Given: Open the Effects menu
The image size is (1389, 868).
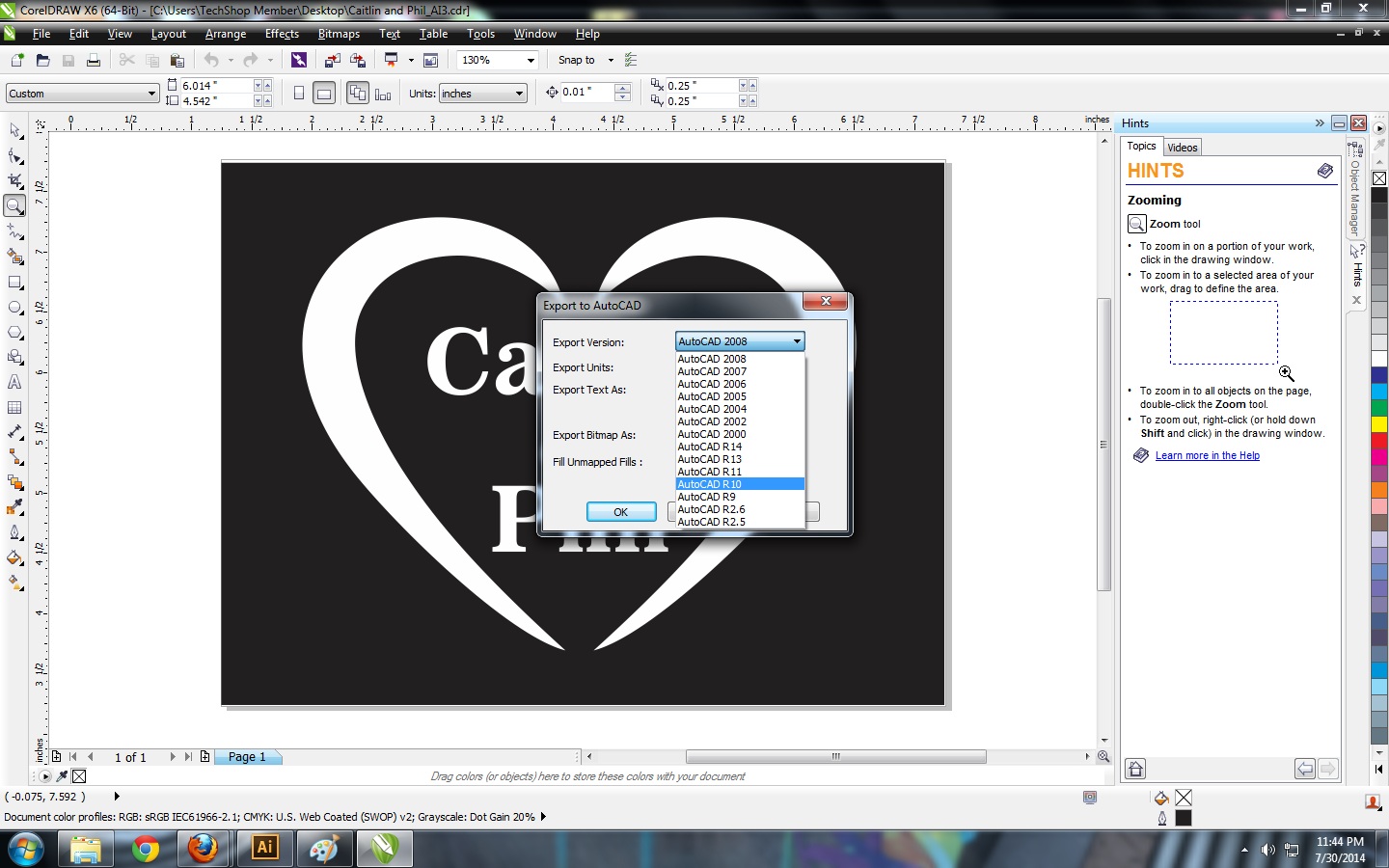Looking at the screenshot, I should pos(282,34).
